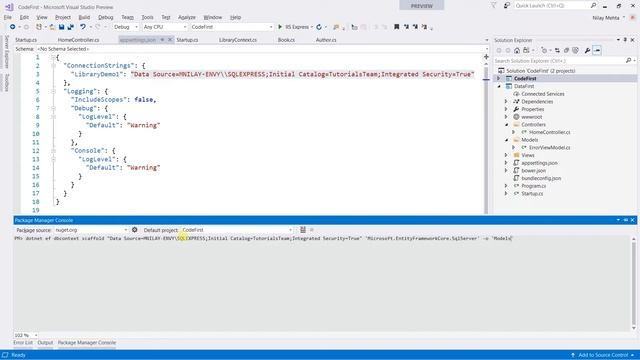
Task: Collapse the ConnectionStrings code fold
Action: [x=53, y=66]
